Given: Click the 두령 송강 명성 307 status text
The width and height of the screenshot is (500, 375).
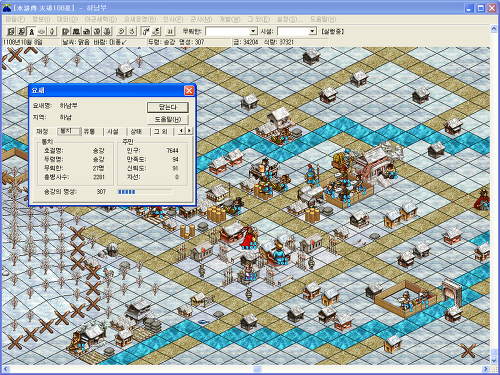Looking at the screenshot, I should 176,42.
